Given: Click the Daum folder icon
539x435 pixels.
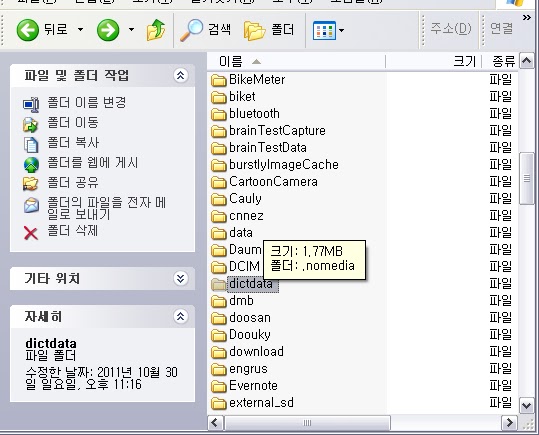Looking at the screenshot, I should (x=218, y=250).
